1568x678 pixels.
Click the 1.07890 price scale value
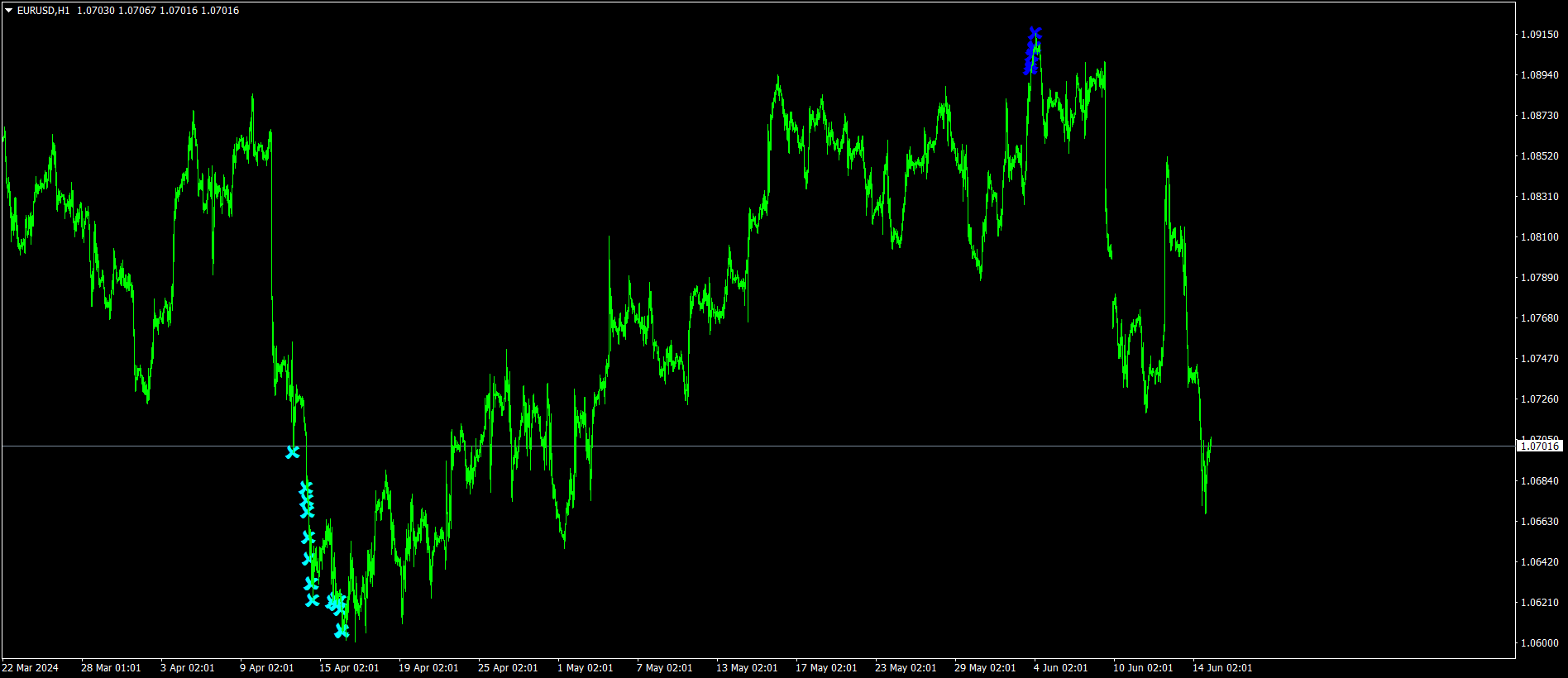click(1540, 278)
